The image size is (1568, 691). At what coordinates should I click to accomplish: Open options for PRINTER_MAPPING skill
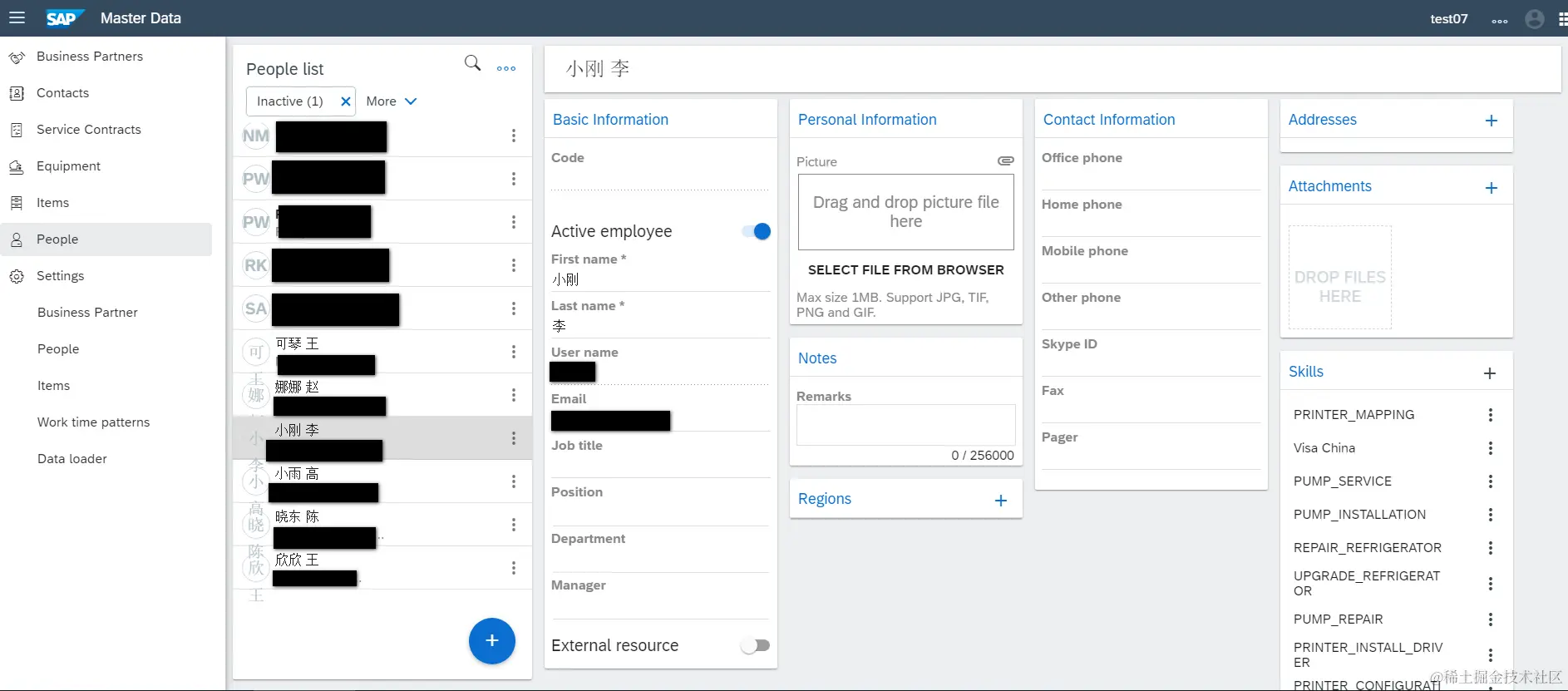click(x=1491, y=415)
